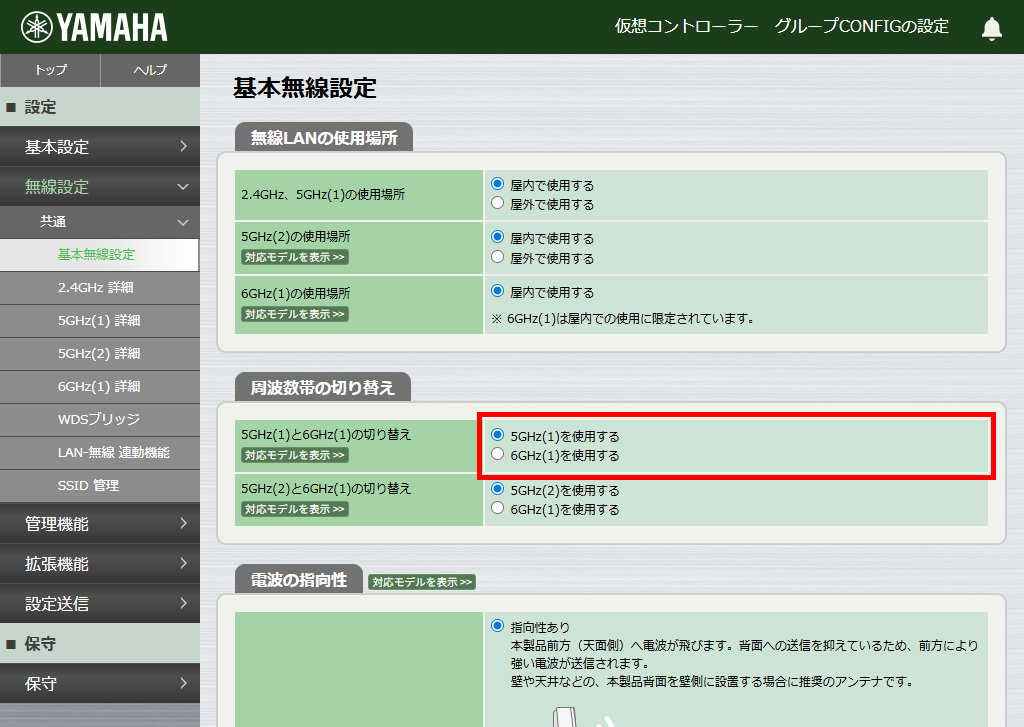1024x727 pixels.
Task: Open SSID 管理 page
Action: point(100,485)
